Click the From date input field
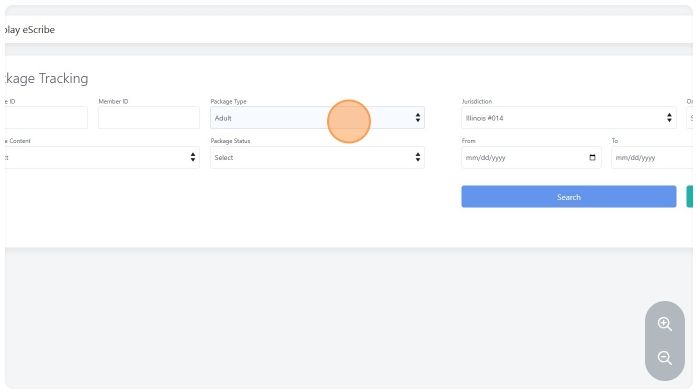 (x=531, y=158)
